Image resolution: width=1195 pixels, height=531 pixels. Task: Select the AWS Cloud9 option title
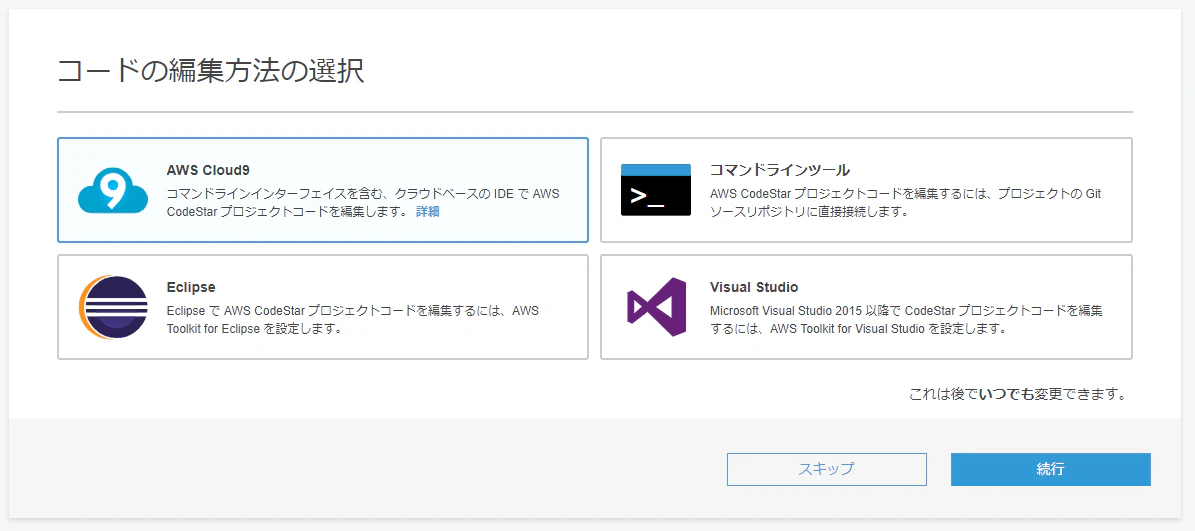(x=208, y=170)
